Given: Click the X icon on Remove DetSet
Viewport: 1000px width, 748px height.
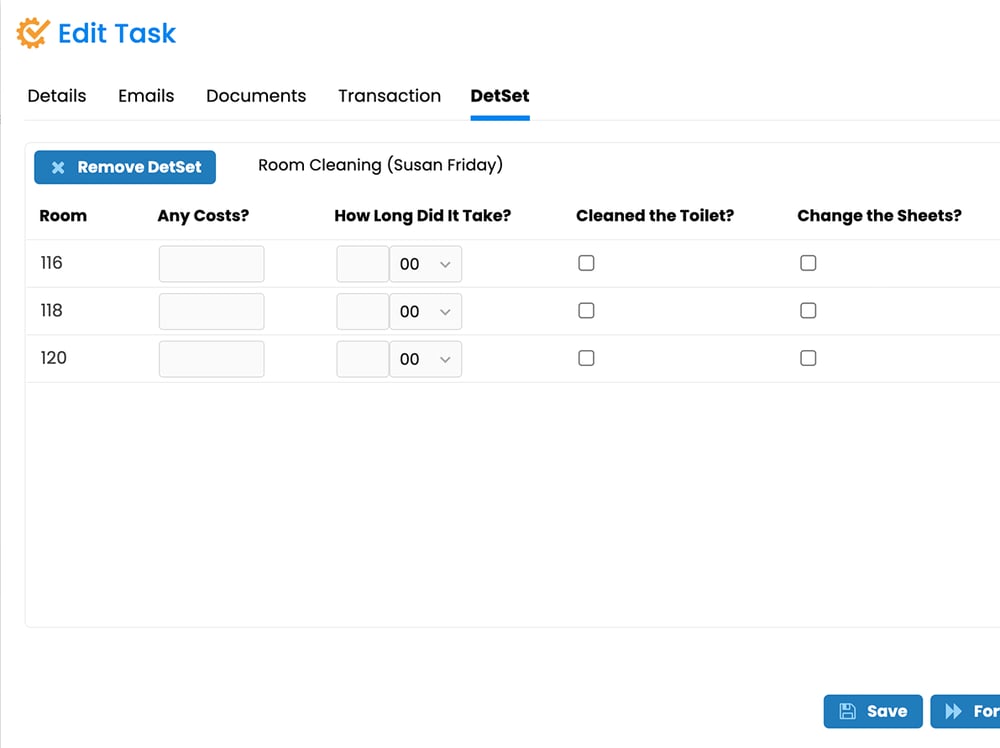Looking at the screenshot, I should point(58,167).
